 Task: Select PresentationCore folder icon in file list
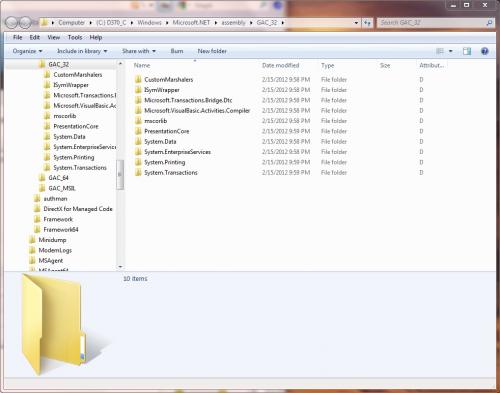pyautogui.click(x=138, y=131)
